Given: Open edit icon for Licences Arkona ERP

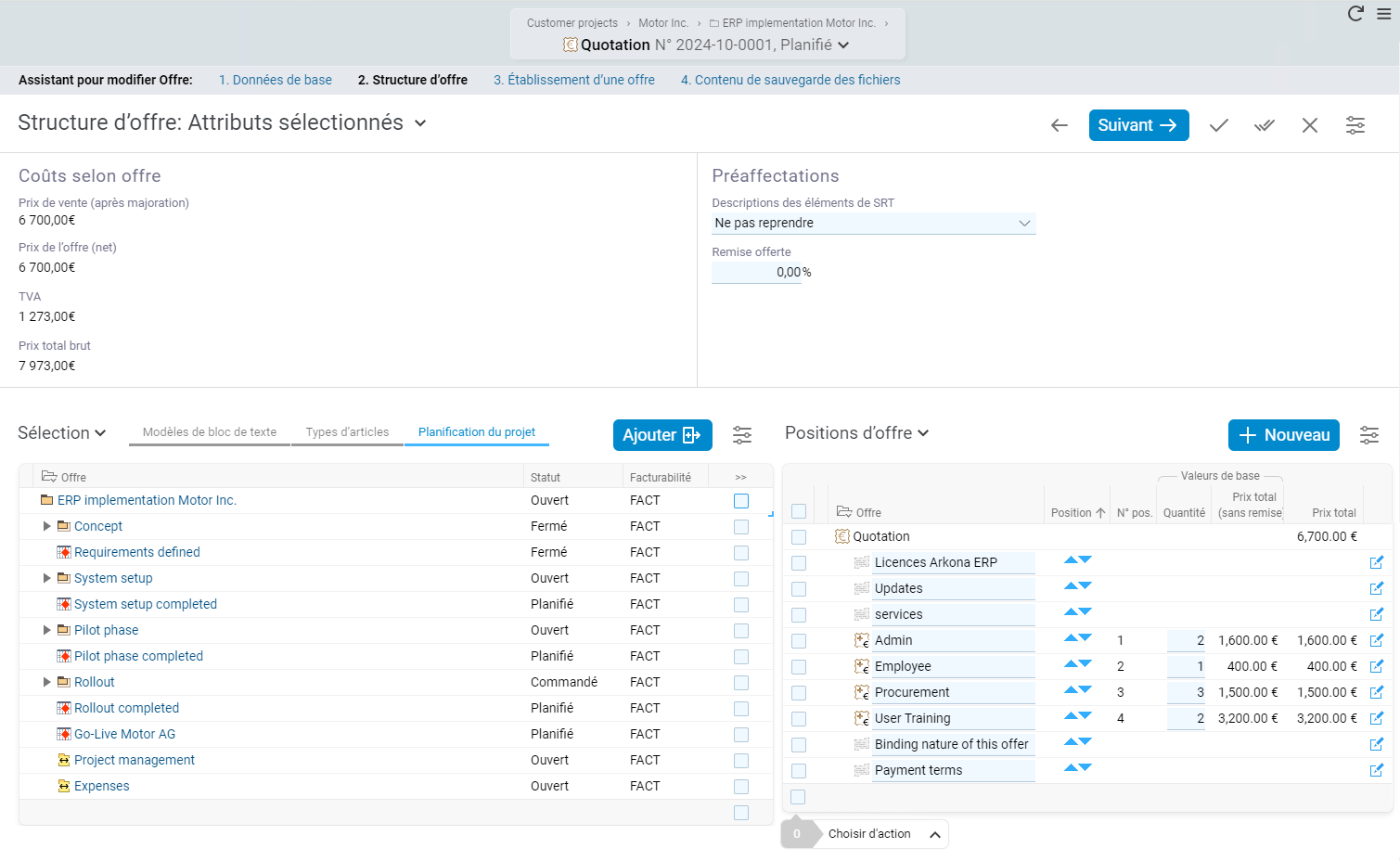Looking at the screenshot, I should 1377,562.
